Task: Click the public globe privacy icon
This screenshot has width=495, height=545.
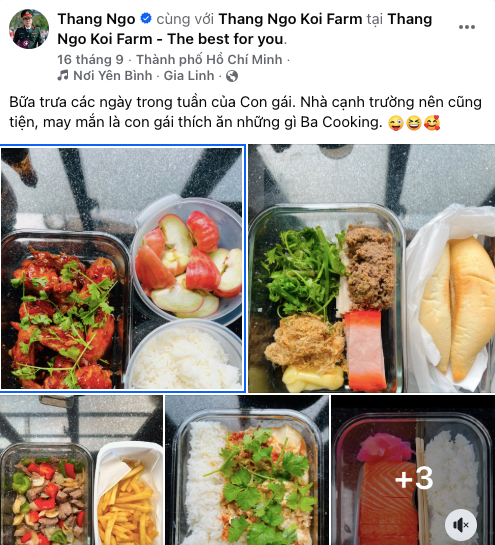Action: tap(232, 76)
